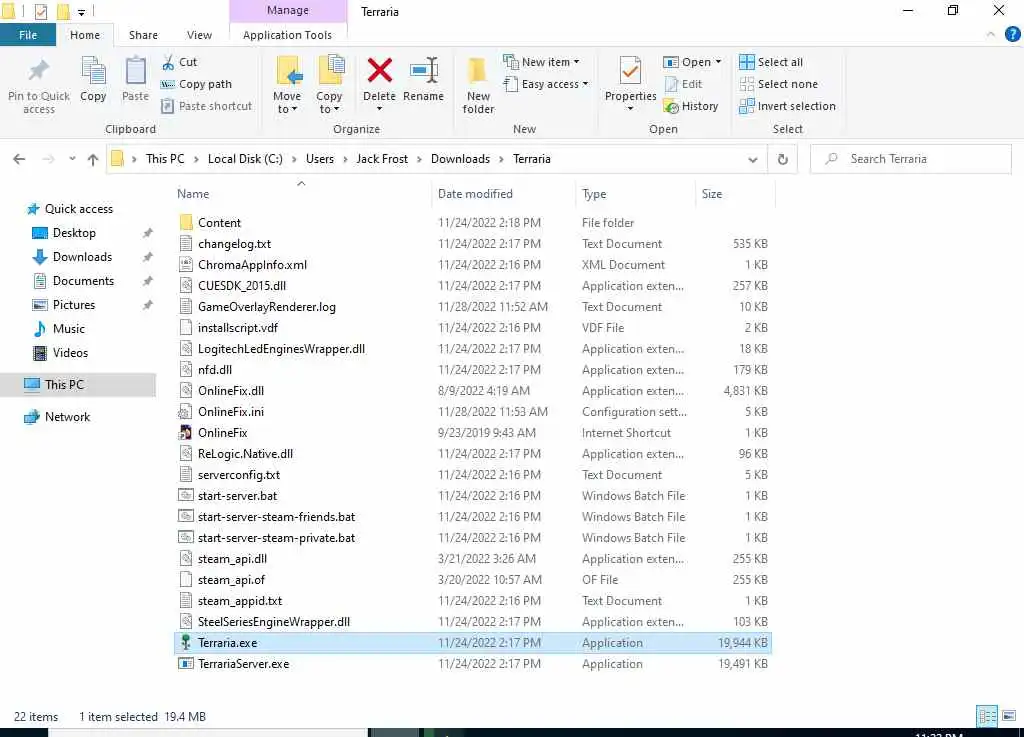
Task: Navigate to Downloads in breadcrumb
Action: [x=460, y=159]
